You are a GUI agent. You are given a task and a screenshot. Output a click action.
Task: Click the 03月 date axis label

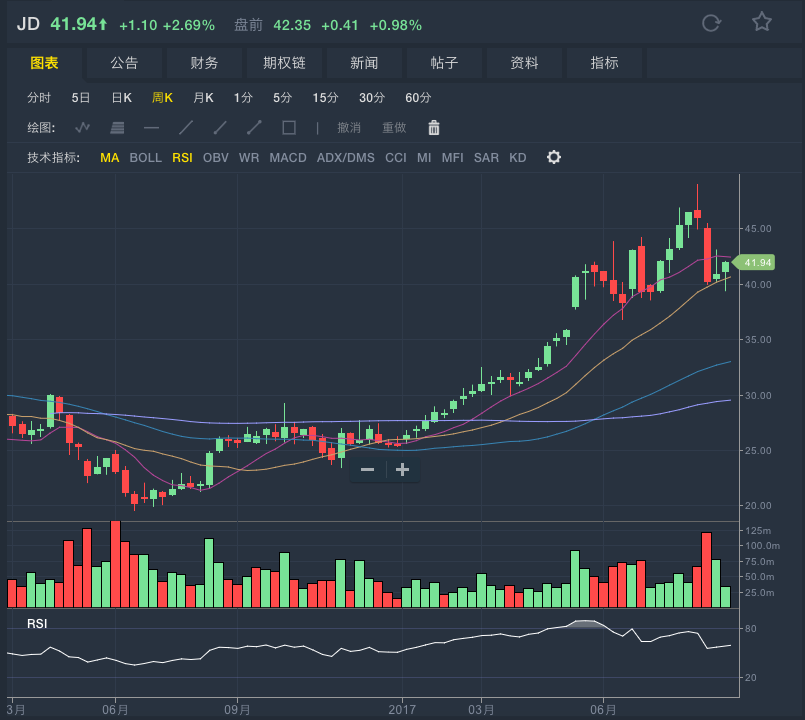click(481, 710)
